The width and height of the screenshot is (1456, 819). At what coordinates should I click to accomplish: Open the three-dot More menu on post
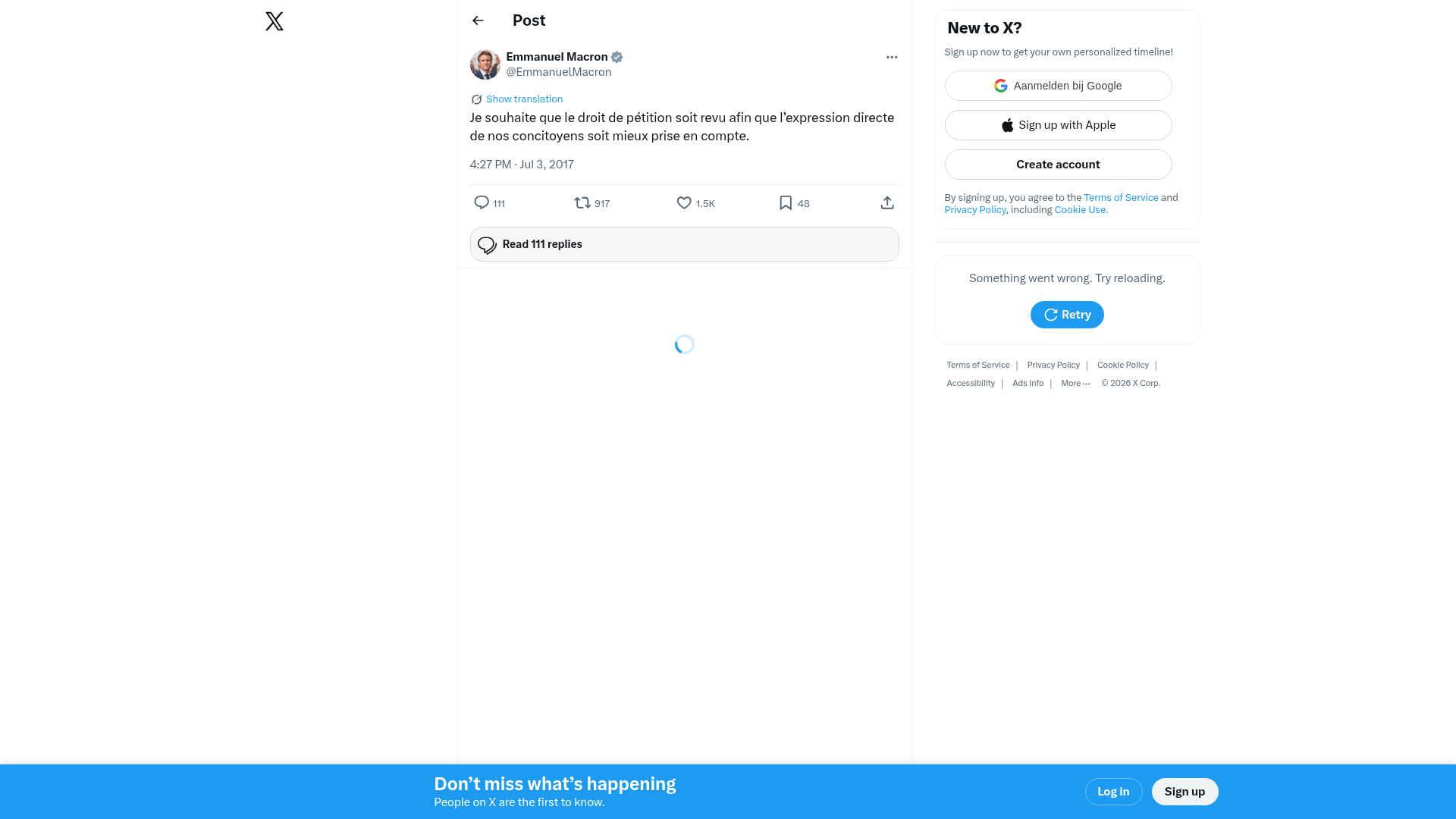[x=892, y=57]
